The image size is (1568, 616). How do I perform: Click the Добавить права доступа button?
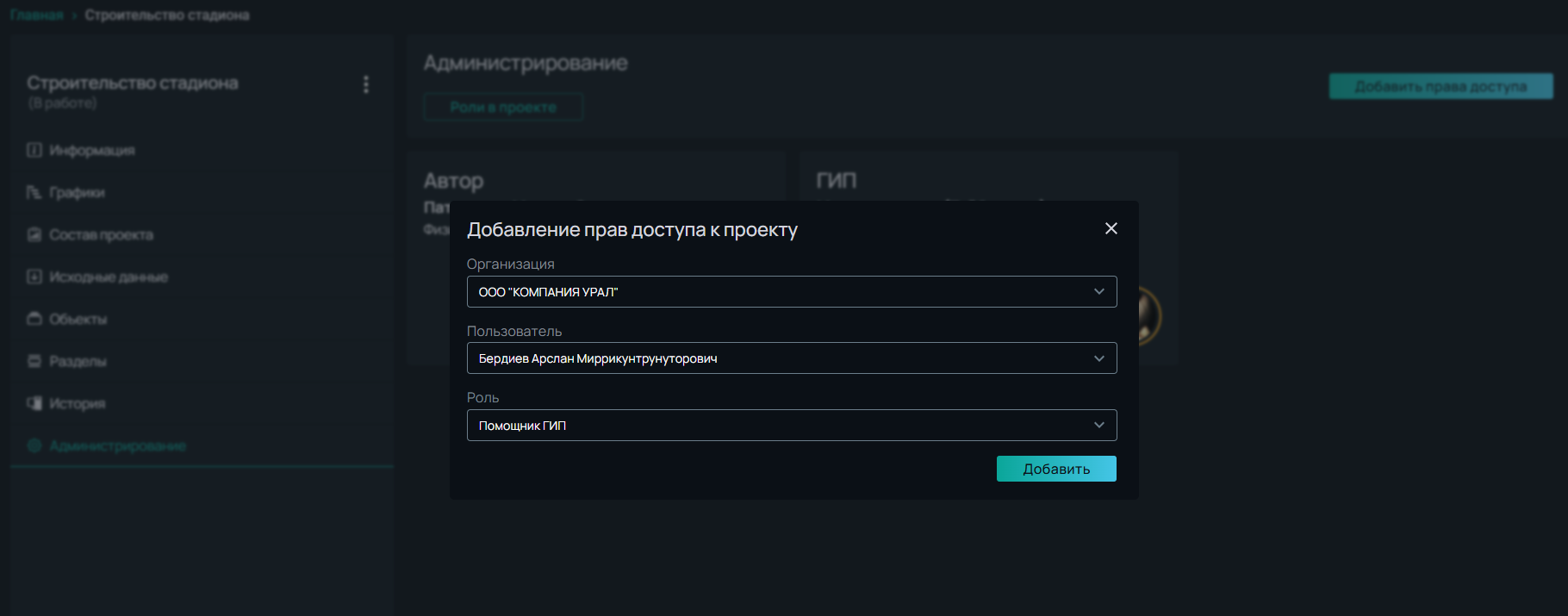1440,86
